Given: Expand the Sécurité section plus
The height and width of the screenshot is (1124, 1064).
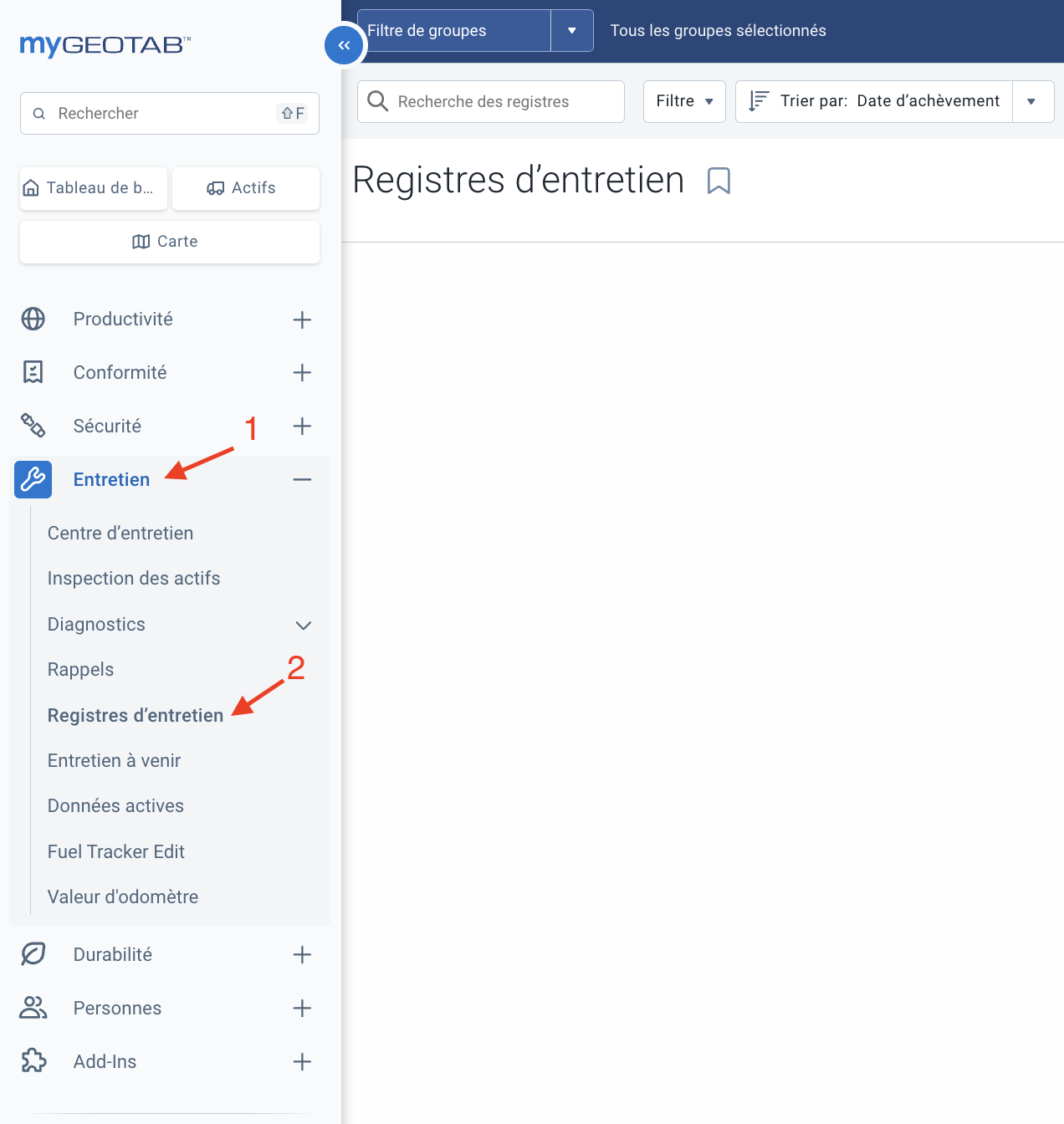Looking at the screenshot, I should pyautogui.click(x=302, y=427).
